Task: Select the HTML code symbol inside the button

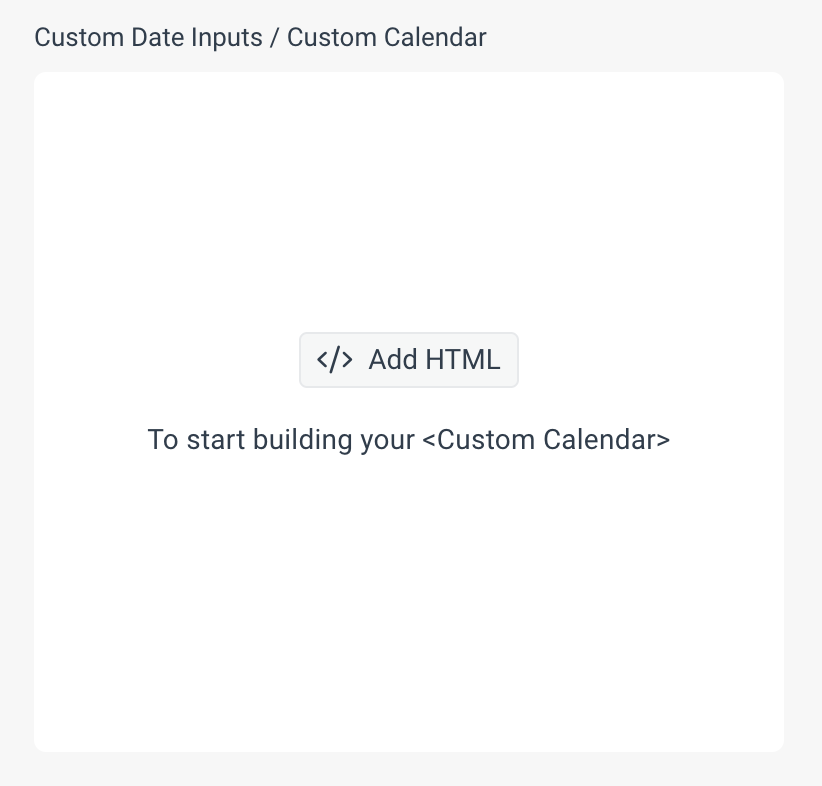Action: pyautogui.click(x=334, y=359)
